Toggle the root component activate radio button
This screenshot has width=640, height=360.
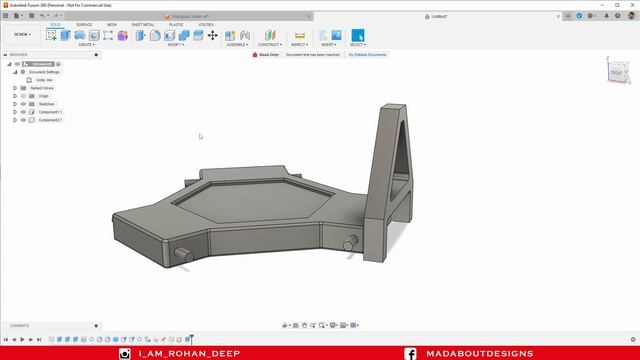click(58, 64)
